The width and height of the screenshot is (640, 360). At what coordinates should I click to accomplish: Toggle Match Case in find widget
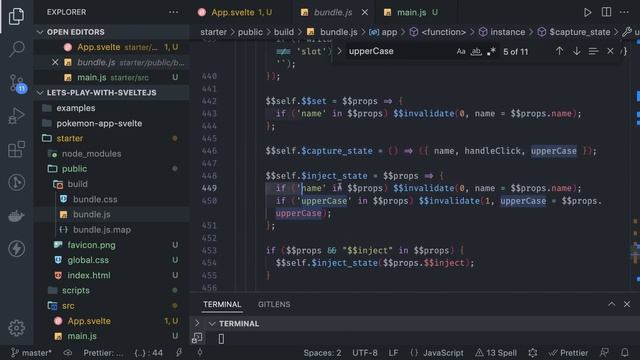point(461,51)
